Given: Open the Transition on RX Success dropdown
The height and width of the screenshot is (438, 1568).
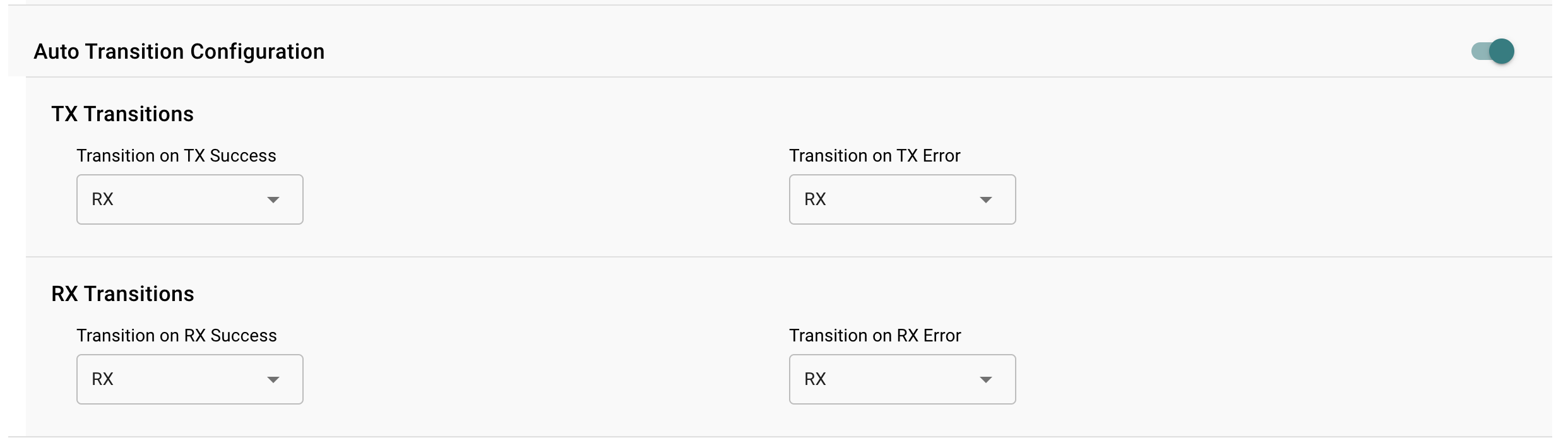Looking at the screenshot, I should [x=189, y=379].
